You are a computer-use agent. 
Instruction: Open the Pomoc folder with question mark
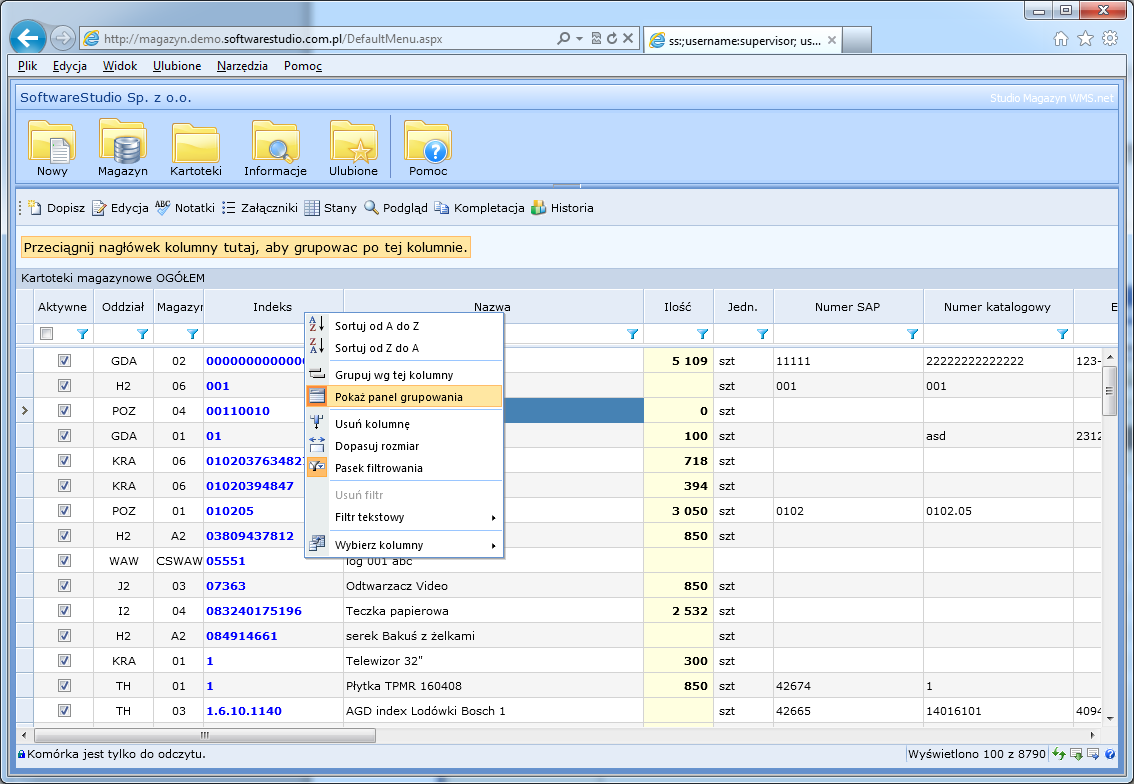click(428, 148)
